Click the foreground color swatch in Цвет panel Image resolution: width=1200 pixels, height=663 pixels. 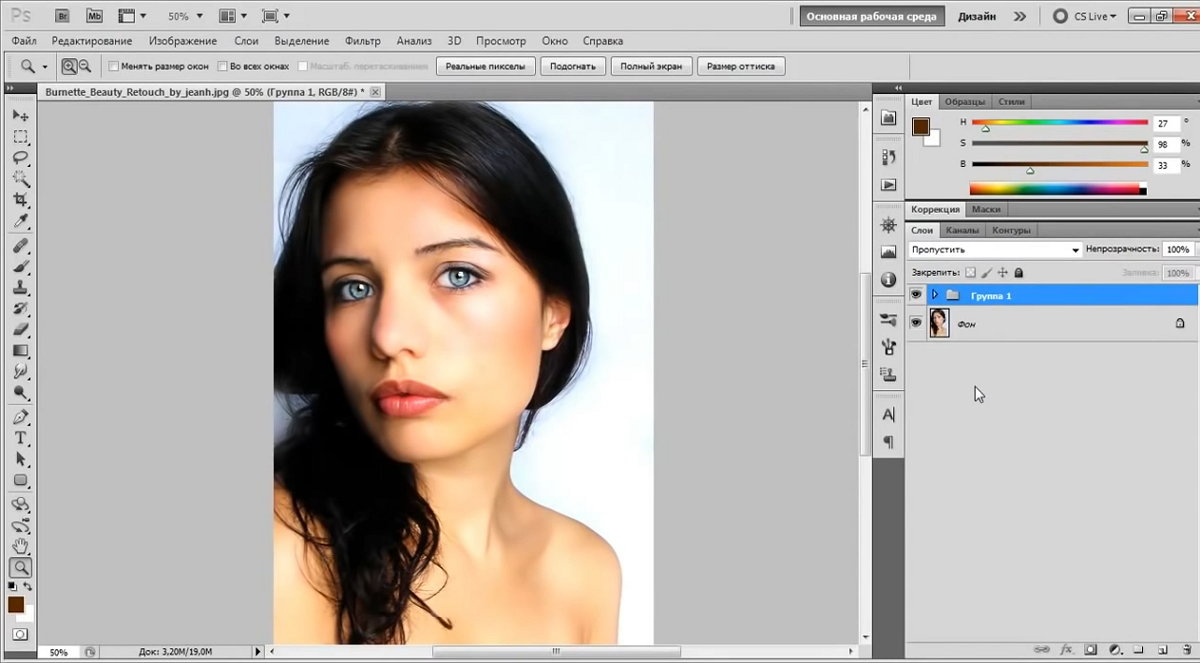click(x=920, y=127)
